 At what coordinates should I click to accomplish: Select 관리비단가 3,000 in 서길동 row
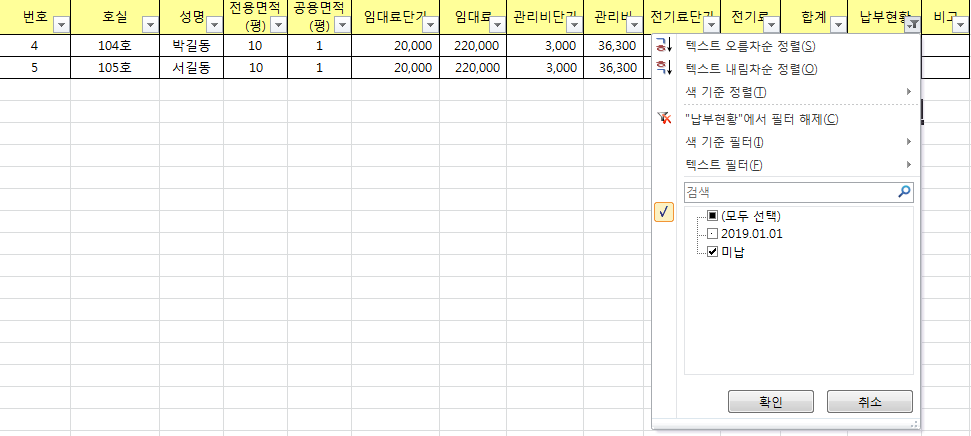(545, 68)
